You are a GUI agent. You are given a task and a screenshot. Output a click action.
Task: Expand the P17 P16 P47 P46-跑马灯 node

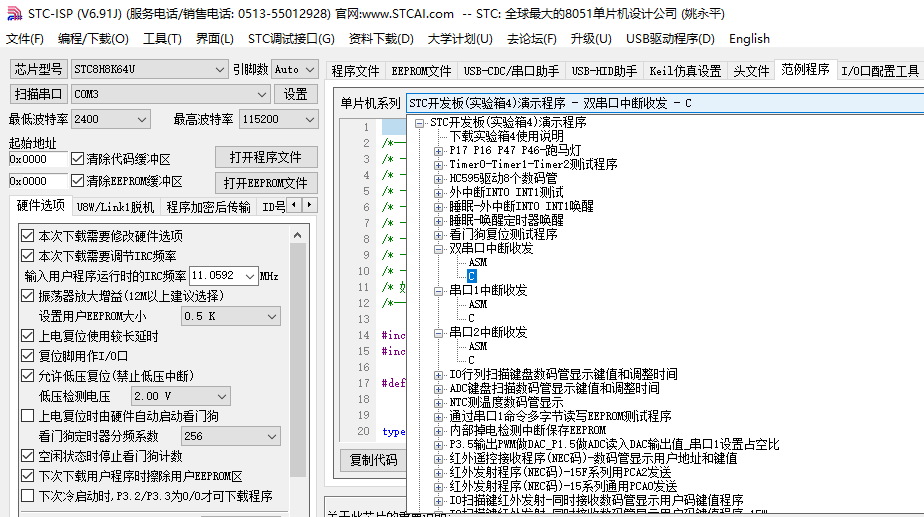[x=438, y=151]
